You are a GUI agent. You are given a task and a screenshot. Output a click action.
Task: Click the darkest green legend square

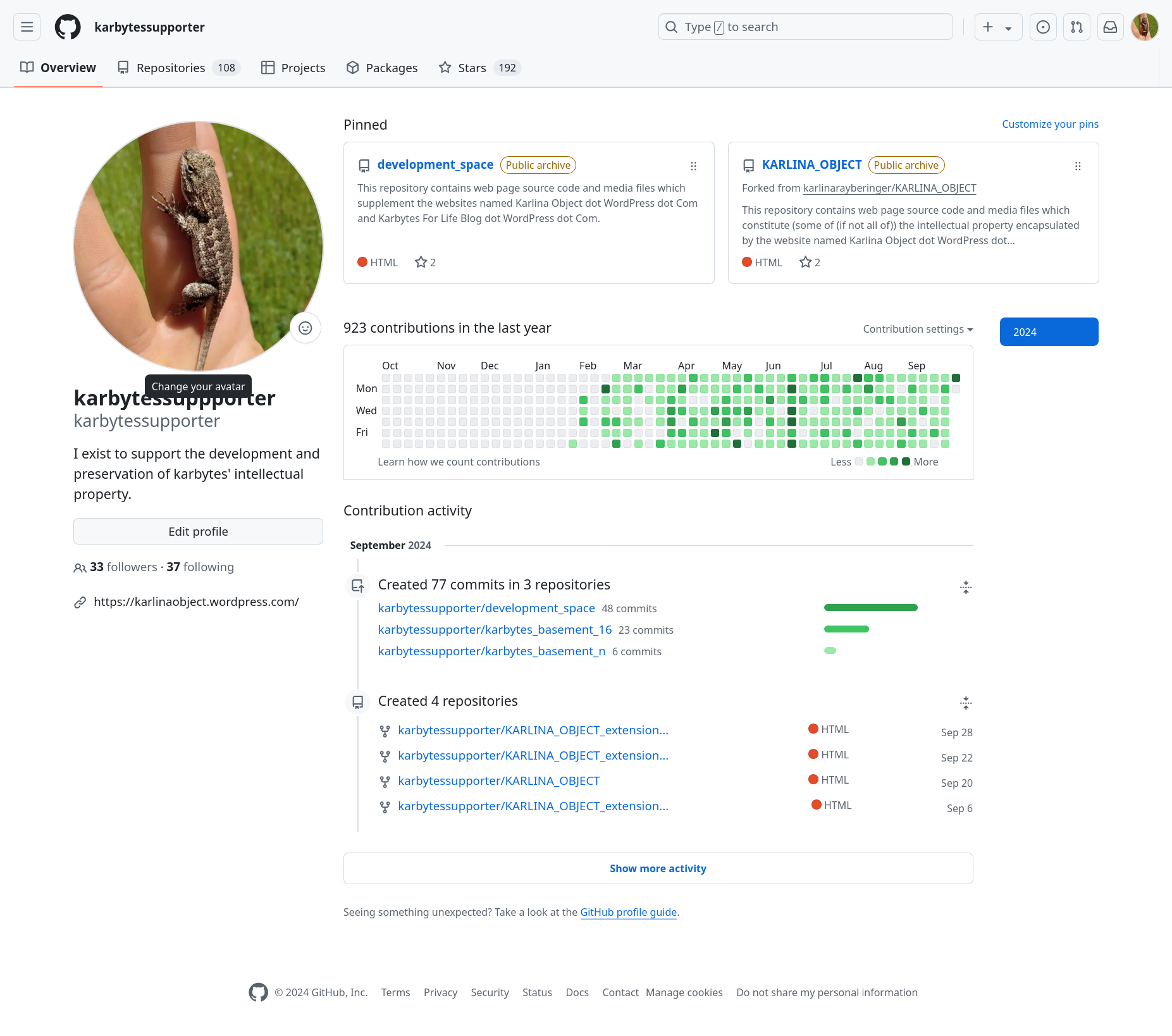point(906,462)
